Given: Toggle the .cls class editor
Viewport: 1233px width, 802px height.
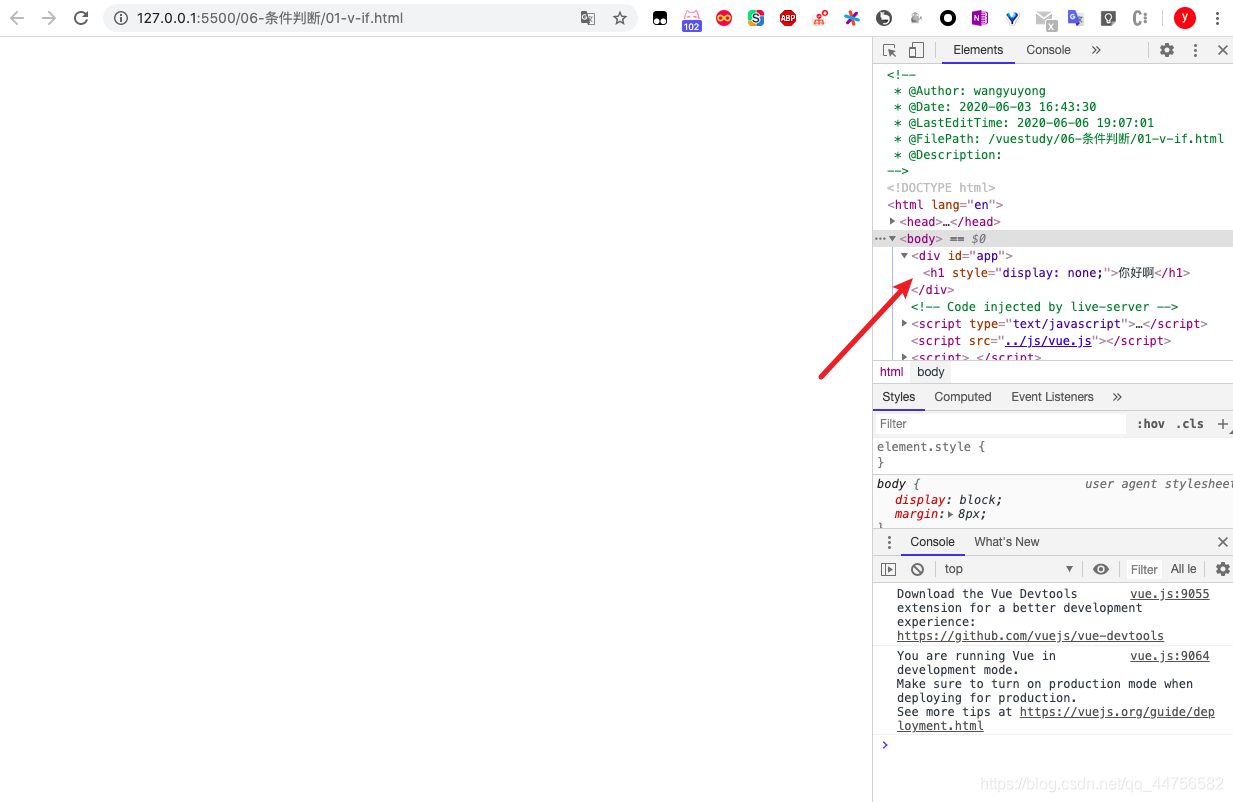Looking at the screenshot, I should tap(1190, 424).
